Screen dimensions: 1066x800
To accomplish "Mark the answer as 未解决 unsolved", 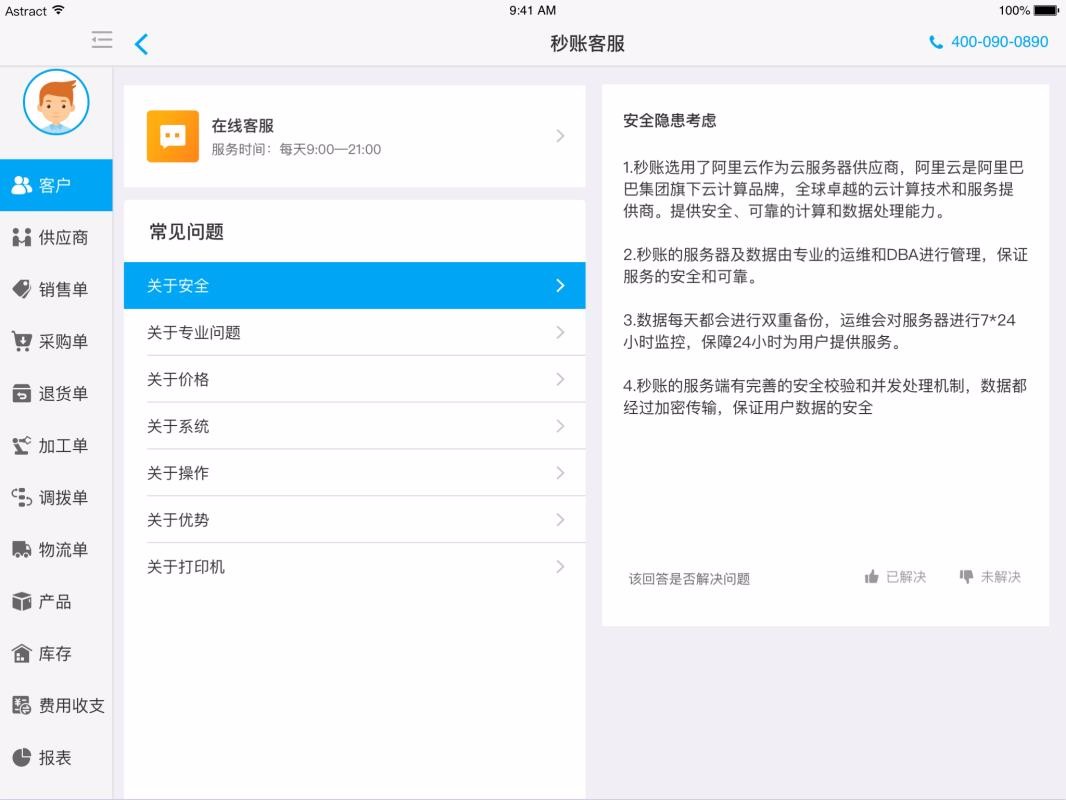I will tap(991, 576).
